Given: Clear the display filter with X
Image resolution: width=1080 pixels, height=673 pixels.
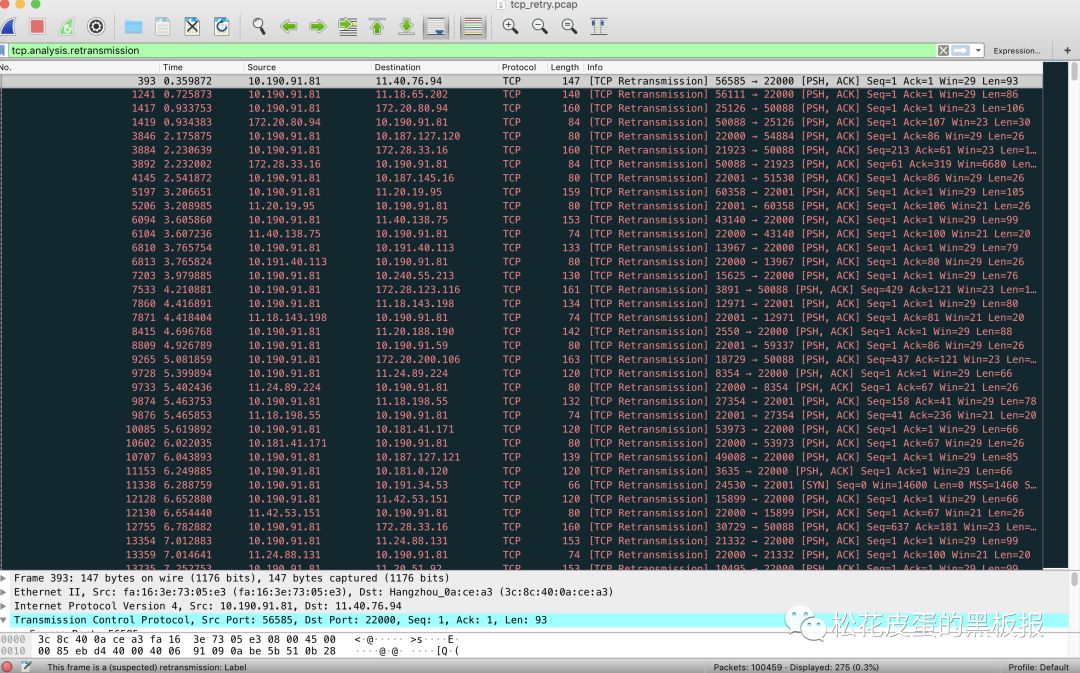Looking at the screenshot, I should point(943,50).
